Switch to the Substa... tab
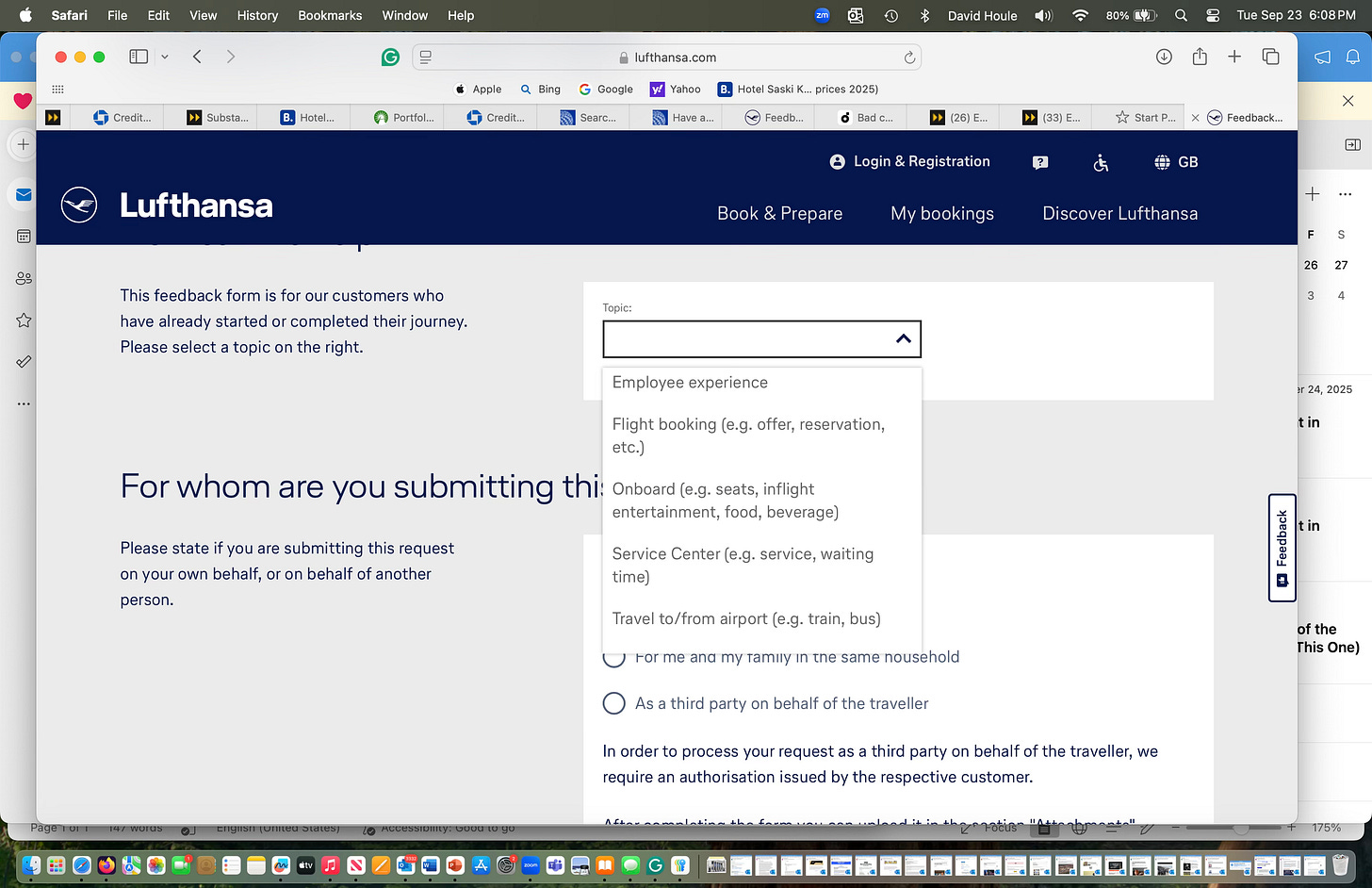The height and width of the screenshot is (888, 1372). coord(219,118)
